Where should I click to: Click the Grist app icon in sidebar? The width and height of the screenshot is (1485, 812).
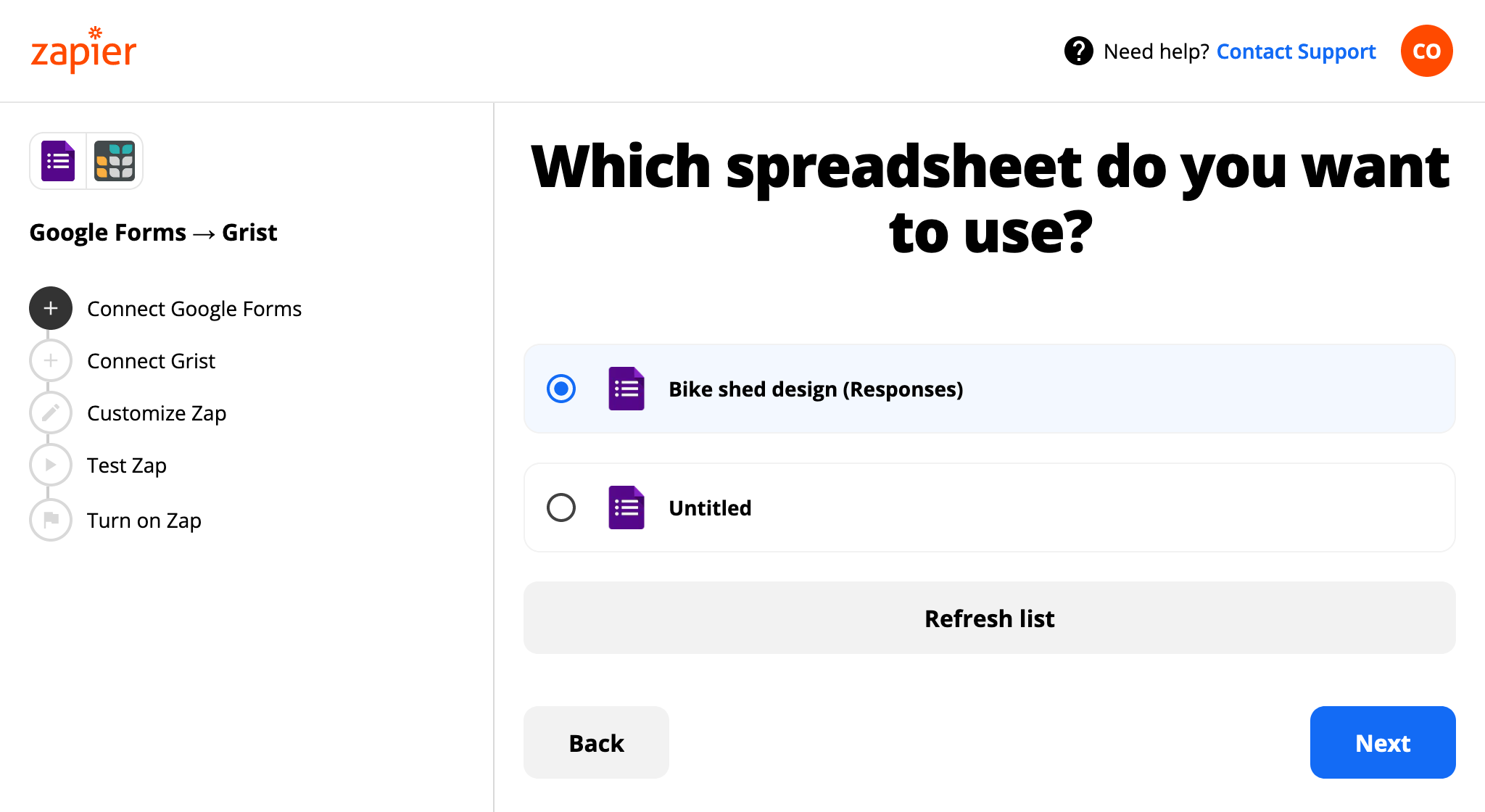(115, 161)
